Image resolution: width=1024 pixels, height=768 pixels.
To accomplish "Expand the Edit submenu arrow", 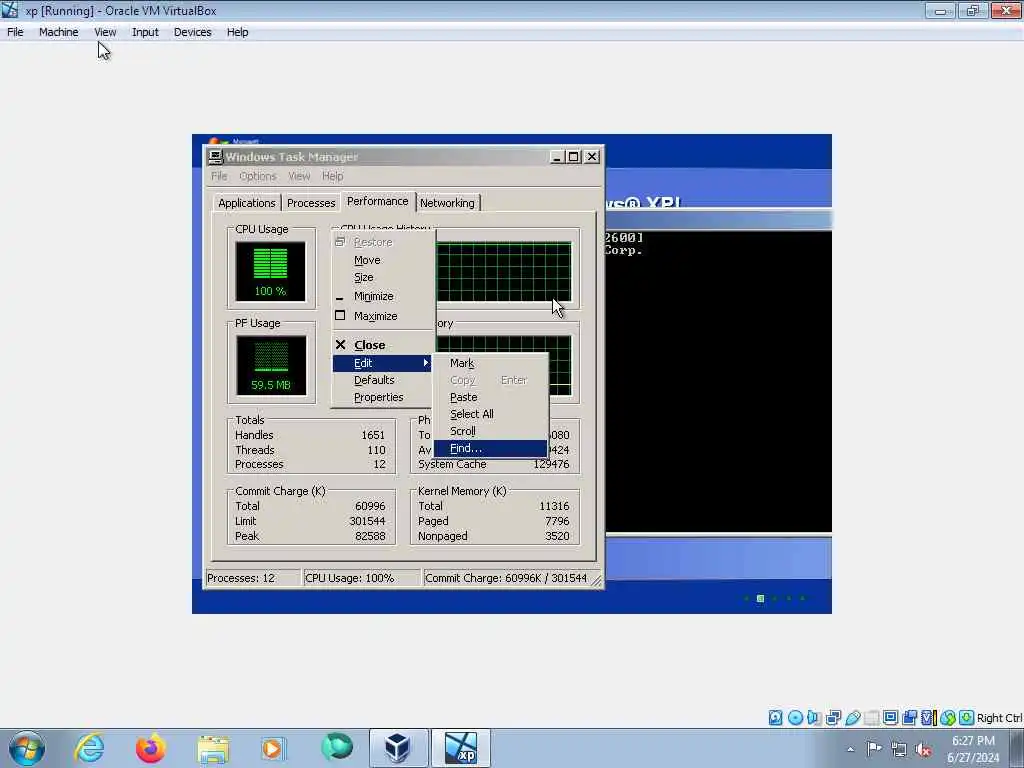I will 426,362.
